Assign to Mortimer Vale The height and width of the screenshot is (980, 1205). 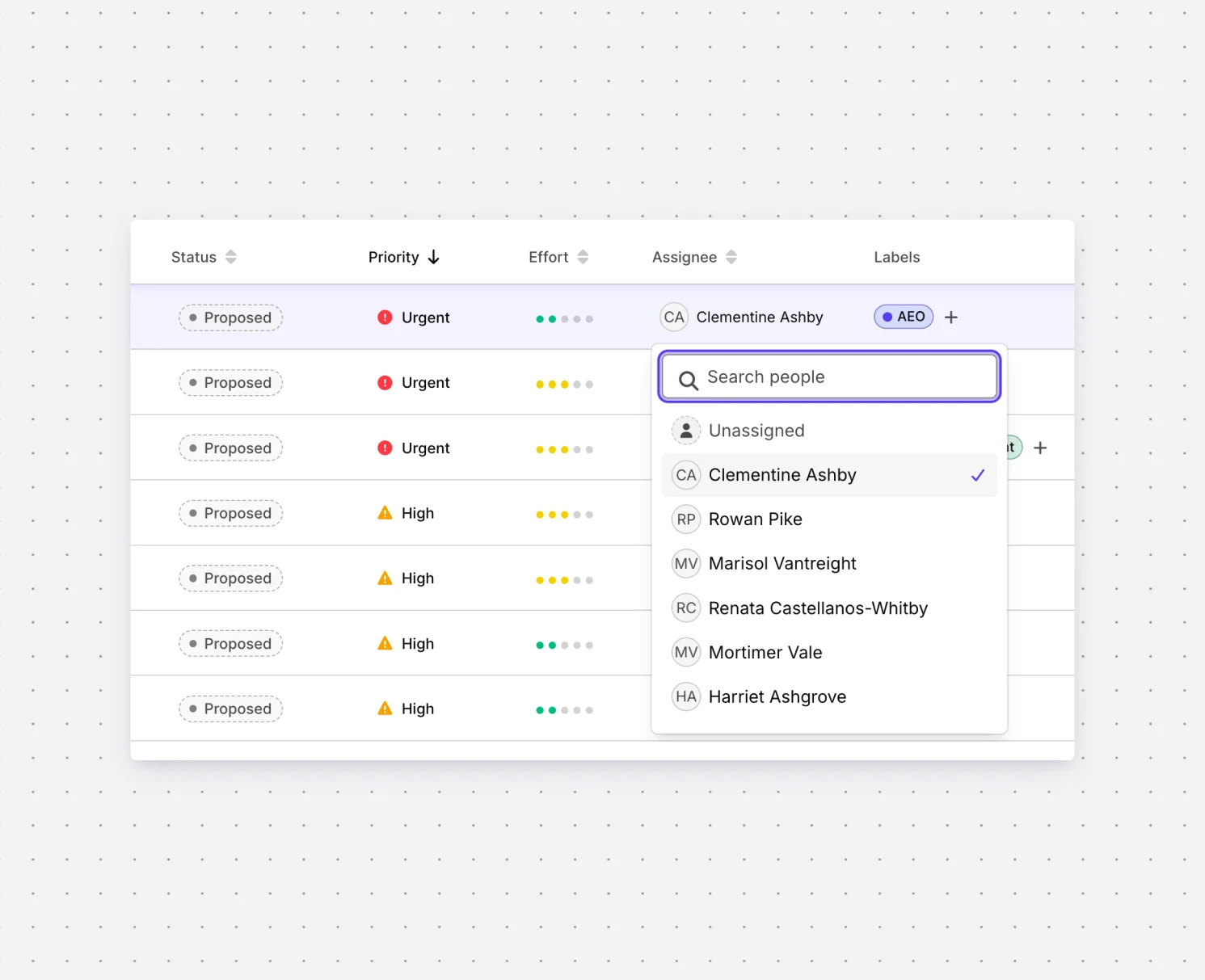[x=829, y=653]
